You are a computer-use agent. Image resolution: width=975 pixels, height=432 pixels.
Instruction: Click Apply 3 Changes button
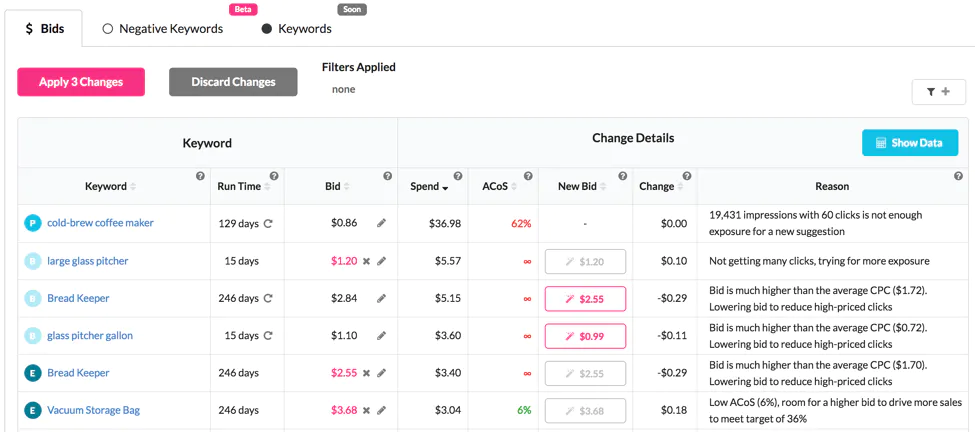click(81, 82)
